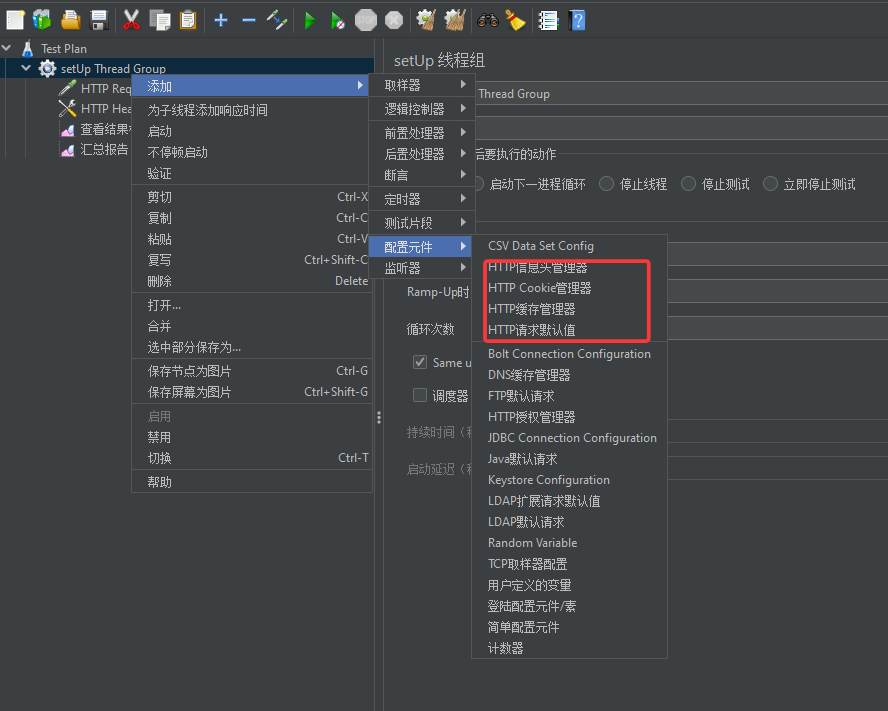Click the Search binoculars icon
This screenshot has width=888, height=711.
point(488,20)
